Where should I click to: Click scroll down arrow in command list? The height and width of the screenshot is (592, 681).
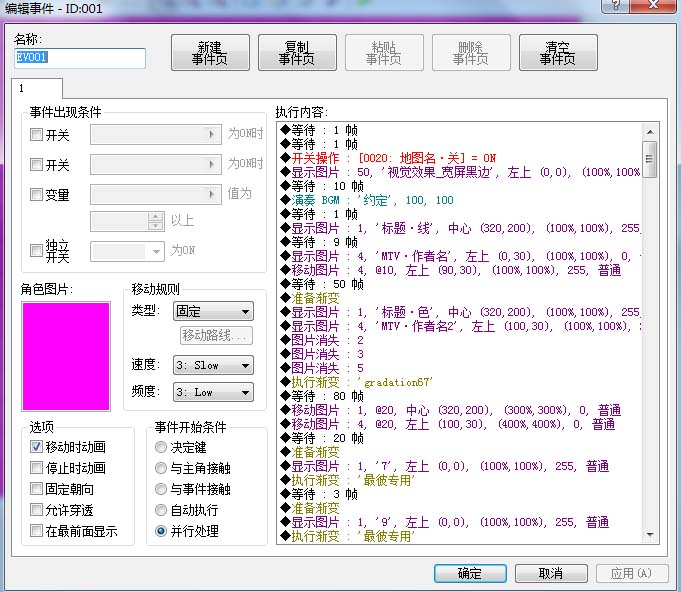point(650,535)
